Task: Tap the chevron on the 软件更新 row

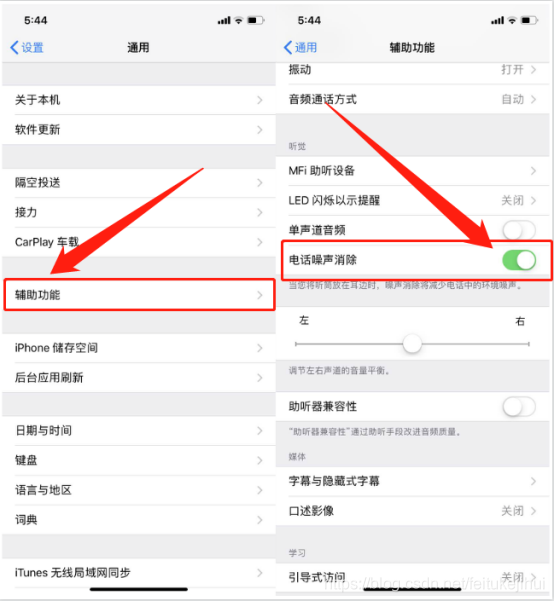Action: pos(260,130)
